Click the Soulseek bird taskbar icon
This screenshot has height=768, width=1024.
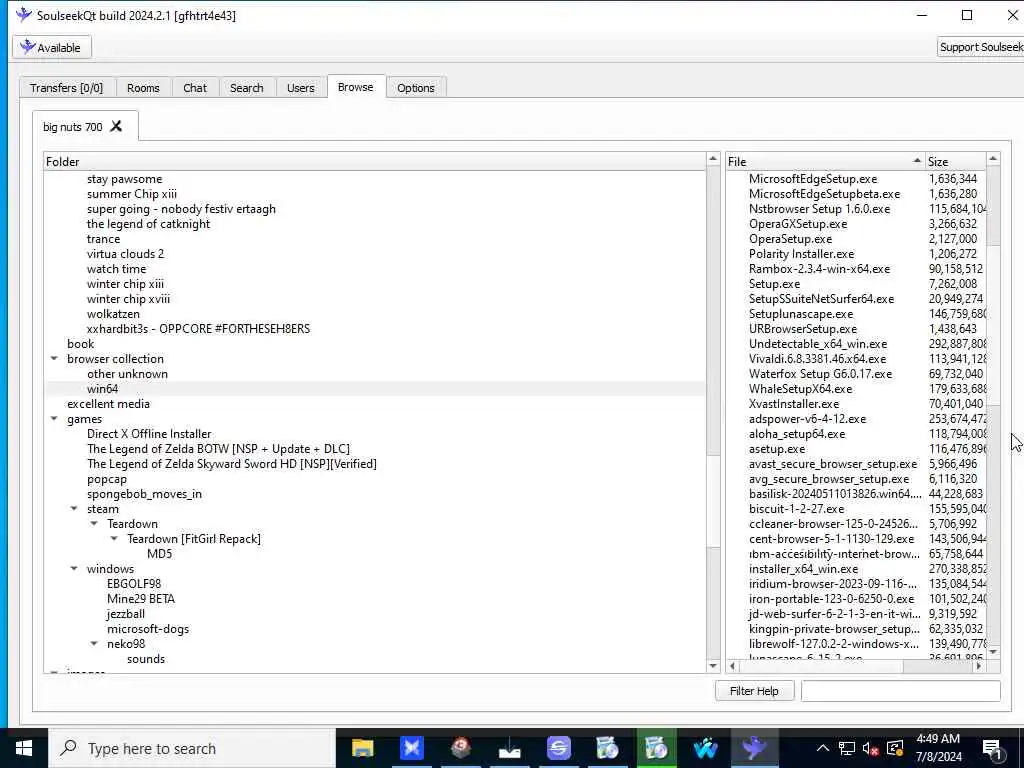[754, 748]
